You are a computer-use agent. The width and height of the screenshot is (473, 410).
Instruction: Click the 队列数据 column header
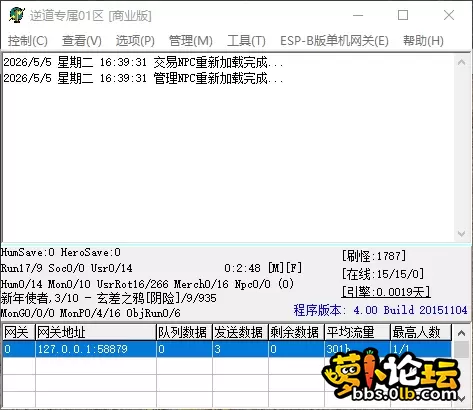pos(184,332)
